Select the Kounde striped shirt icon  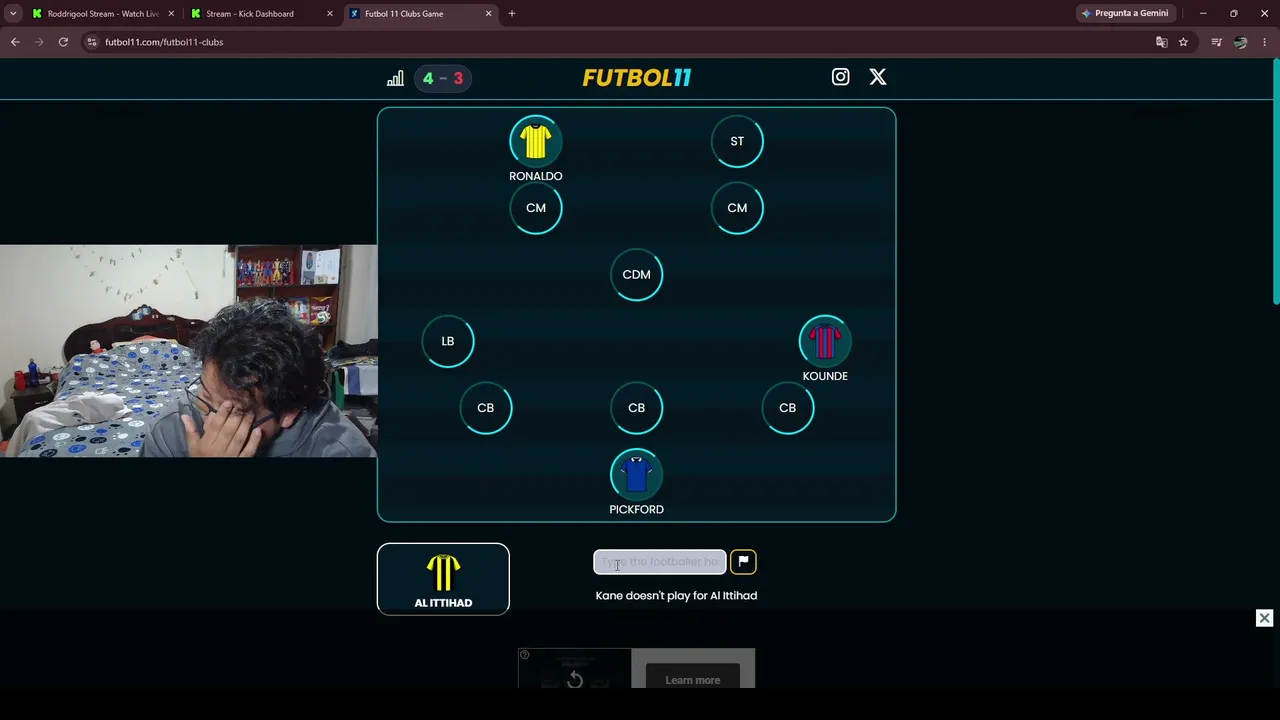824,341
